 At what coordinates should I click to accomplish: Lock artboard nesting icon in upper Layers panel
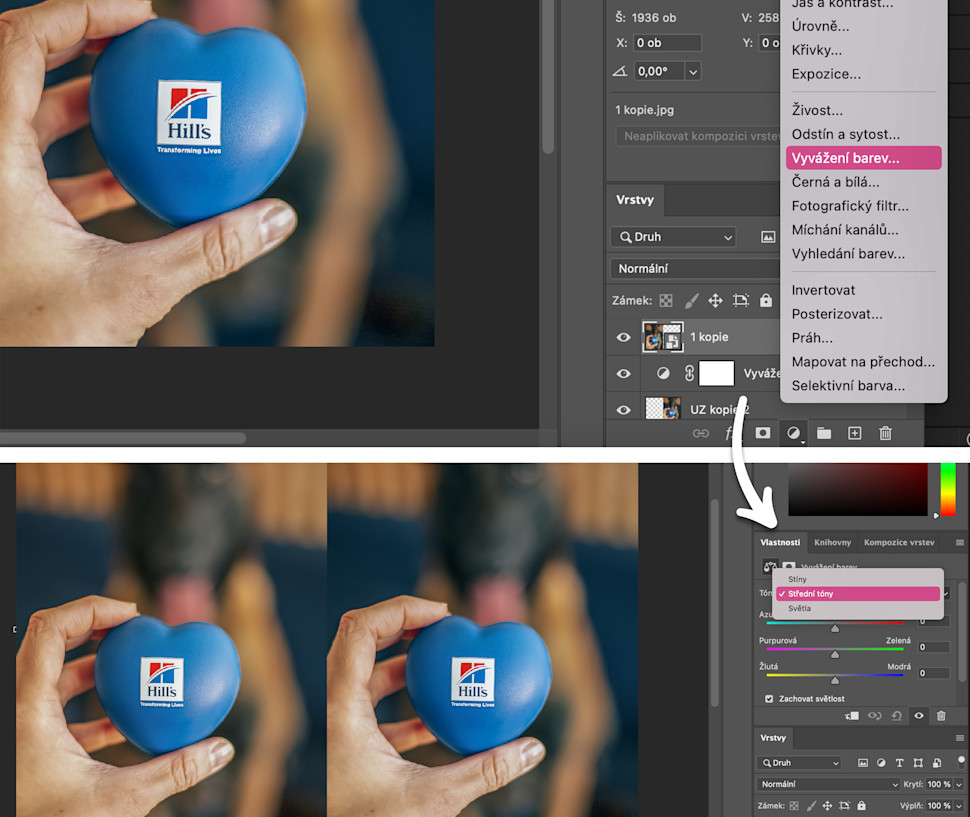point(740,301)
